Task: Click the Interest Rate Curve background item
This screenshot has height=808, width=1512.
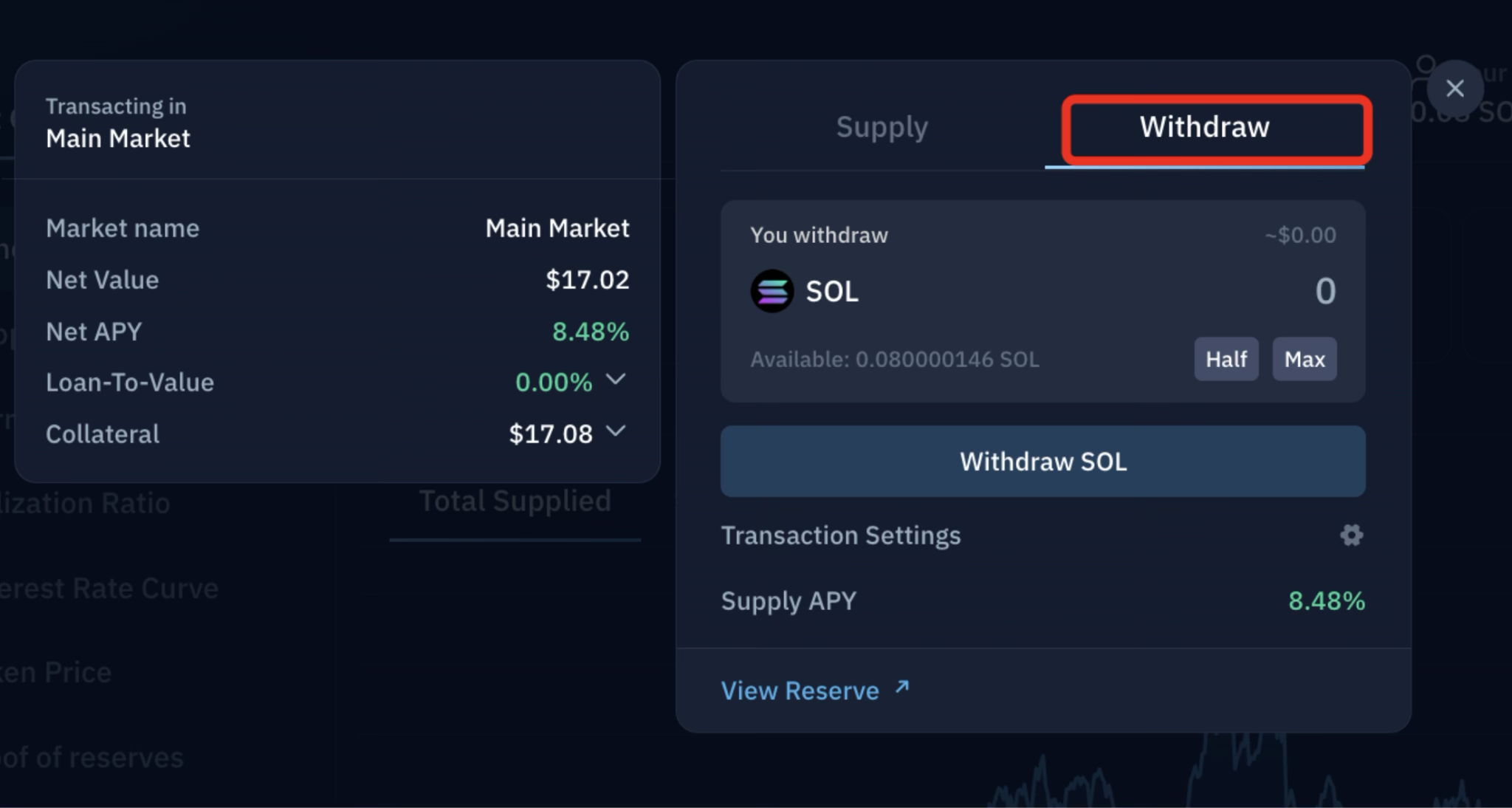Action: pos(109,589)
